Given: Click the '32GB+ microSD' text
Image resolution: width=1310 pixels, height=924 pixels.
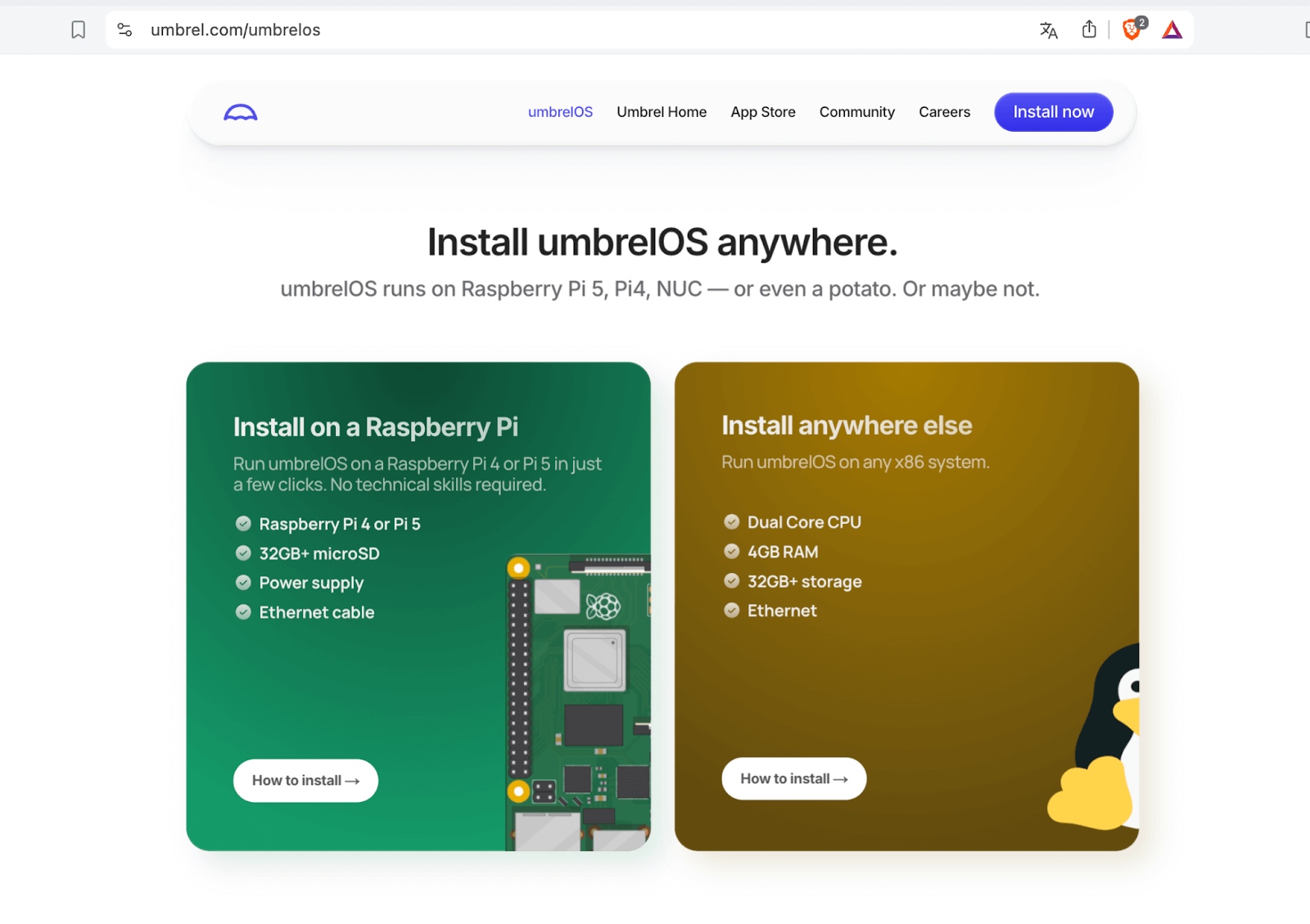Looking at the screenshot, I should pyautogui.click(x=319, y=553).
